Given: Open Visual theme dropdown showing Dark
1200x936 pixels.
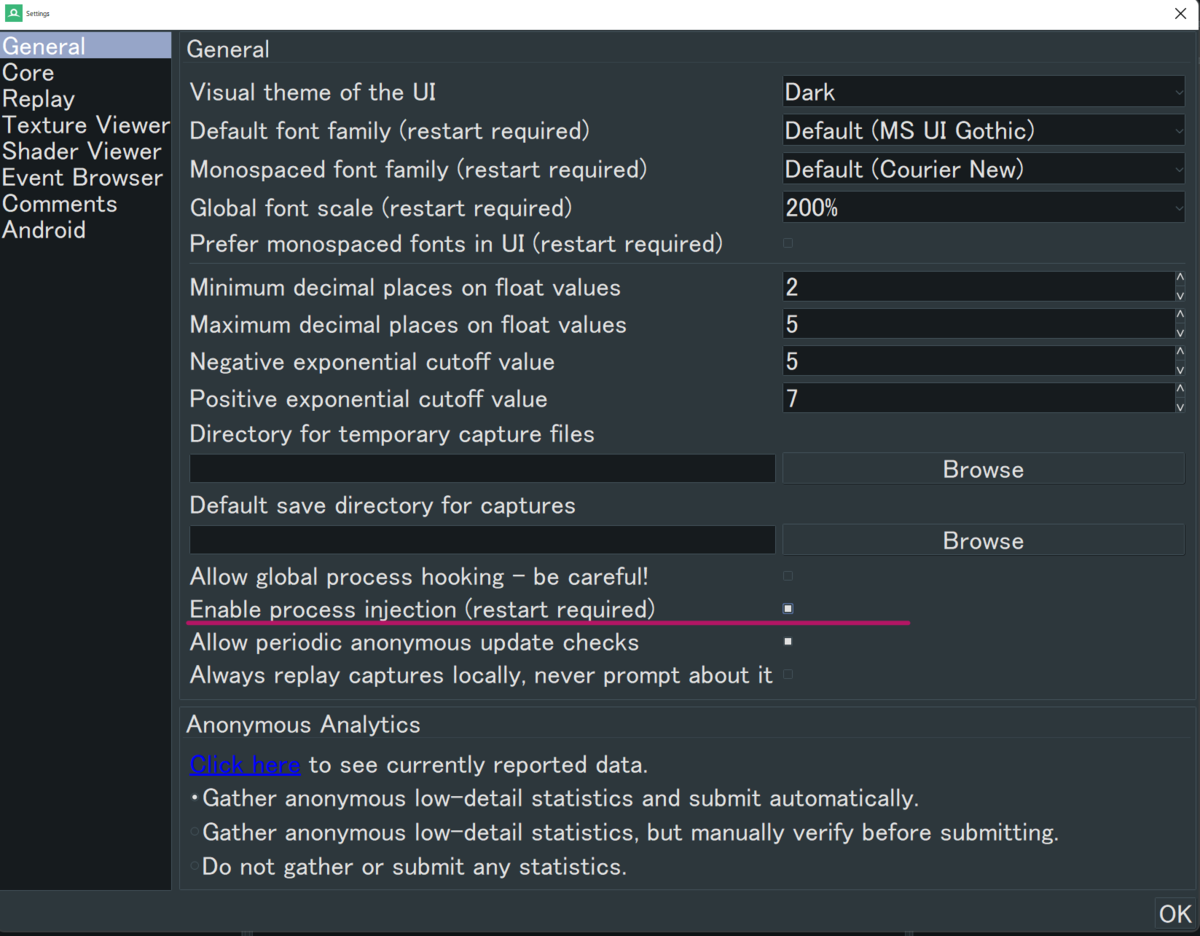Looking at the screenshot, I should (x=983, y=92).
